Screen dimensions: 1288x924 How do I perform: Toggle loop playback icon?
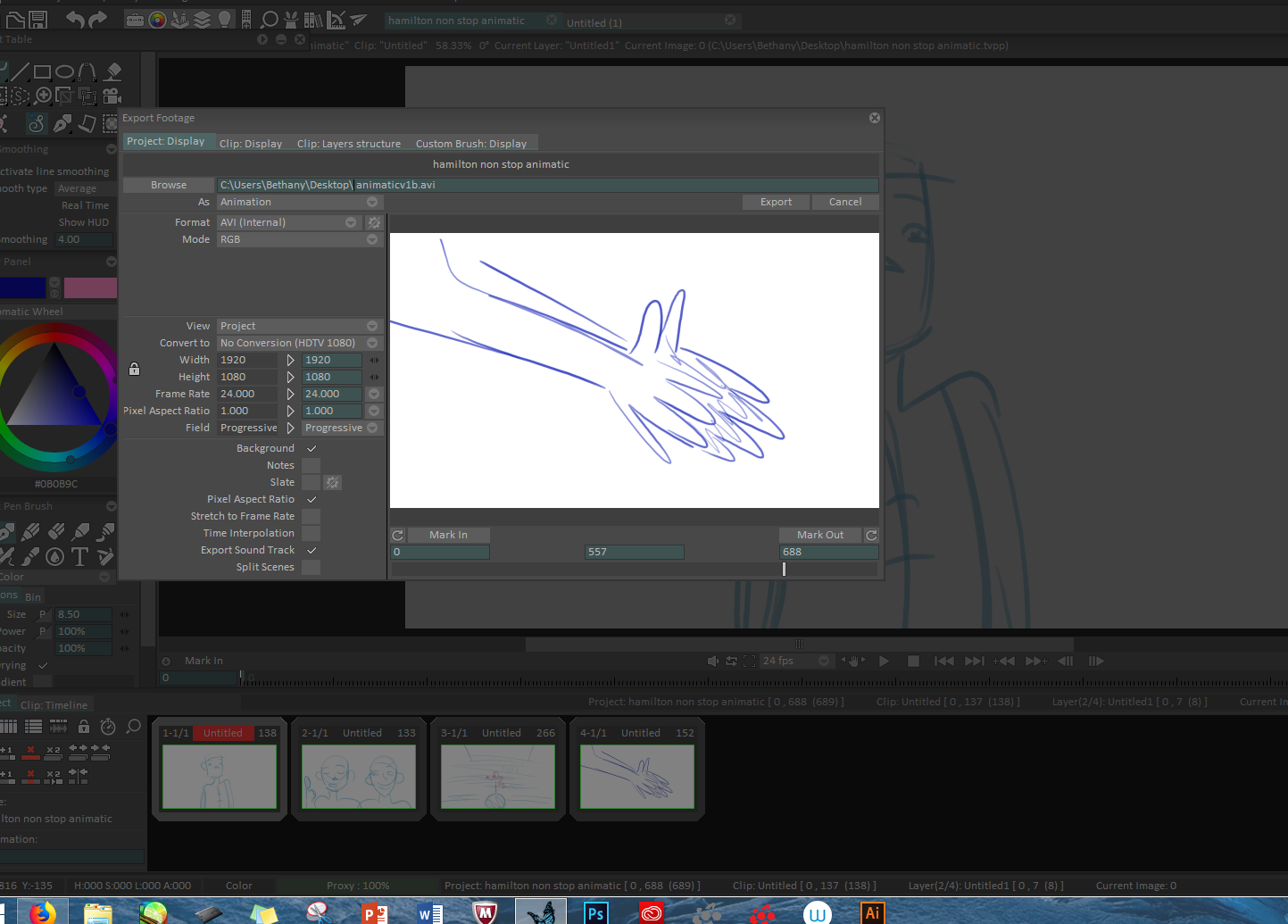(731, 661)
